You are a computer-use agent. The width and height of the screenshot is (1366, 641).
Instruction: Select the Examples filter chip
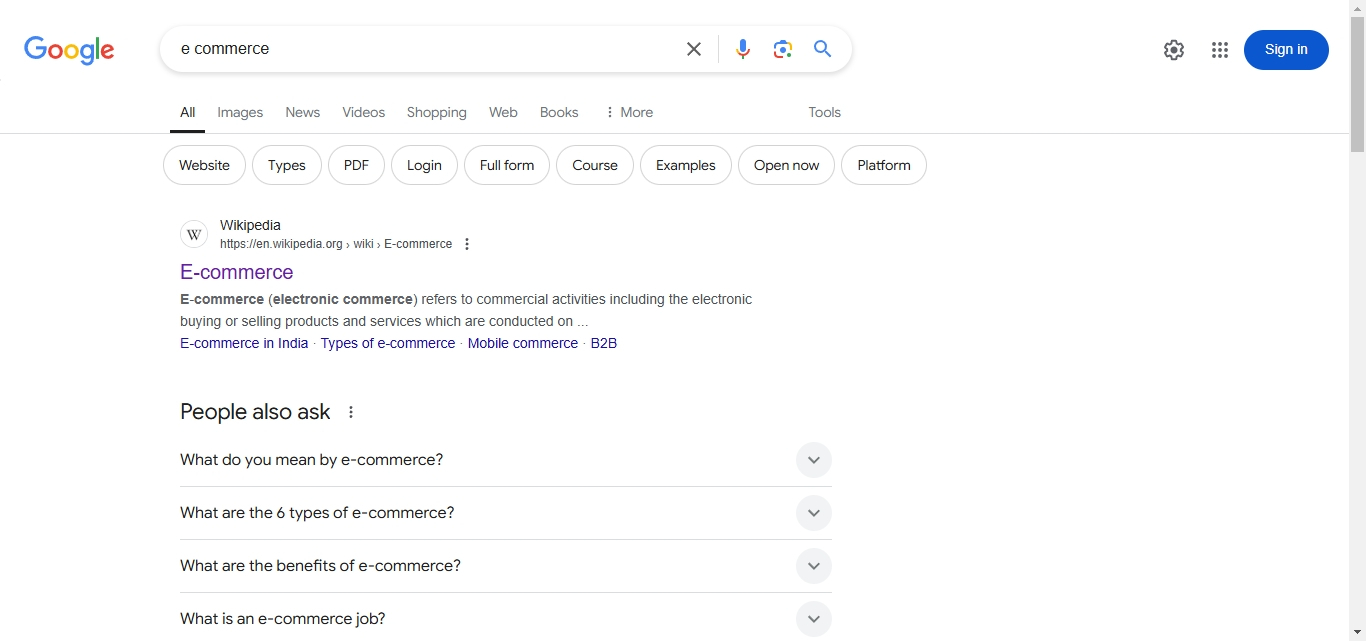click(x=686, y=165)
